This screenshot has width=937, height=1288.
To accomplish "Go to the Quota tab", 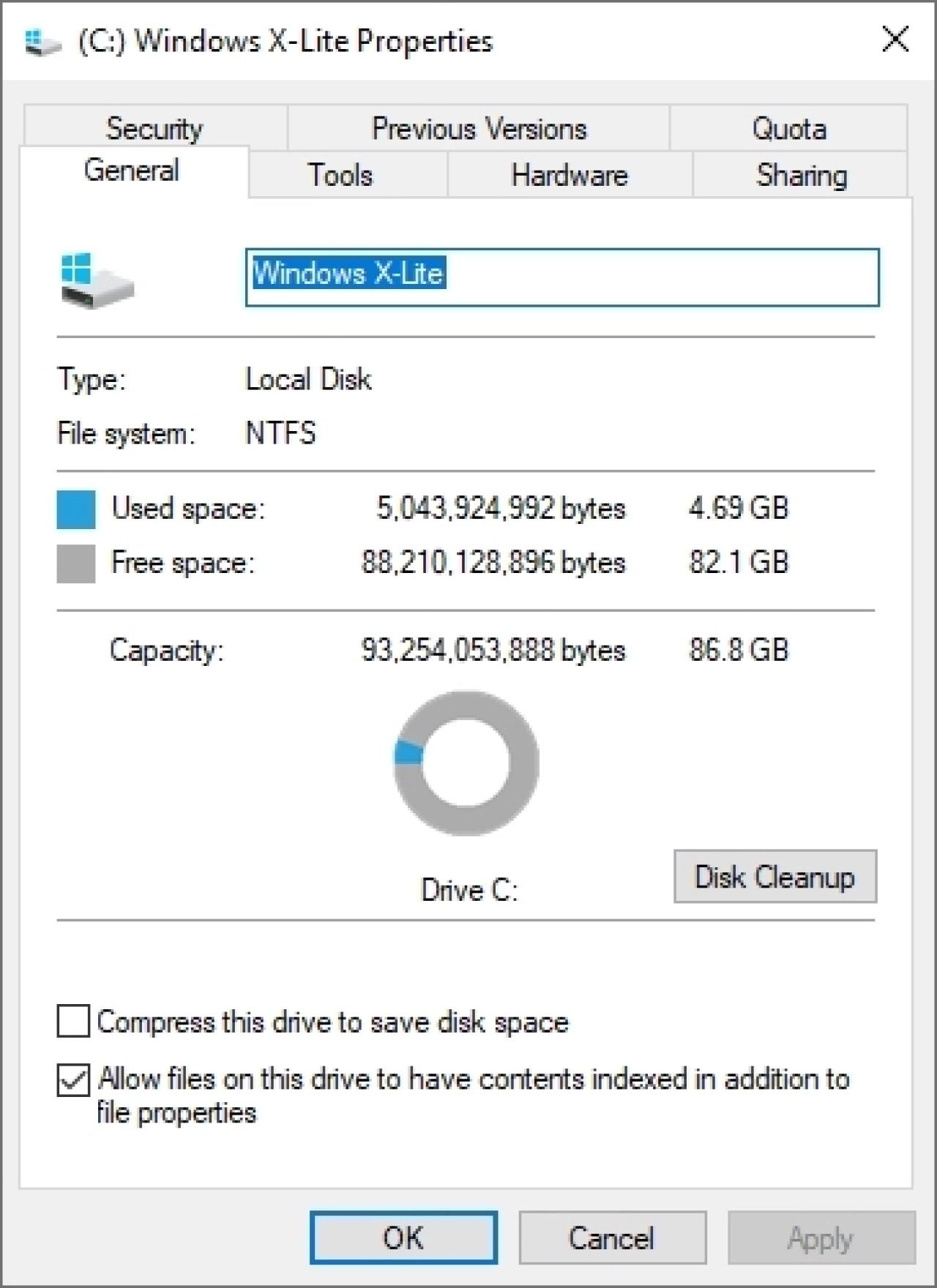I will tap(789, 127).
